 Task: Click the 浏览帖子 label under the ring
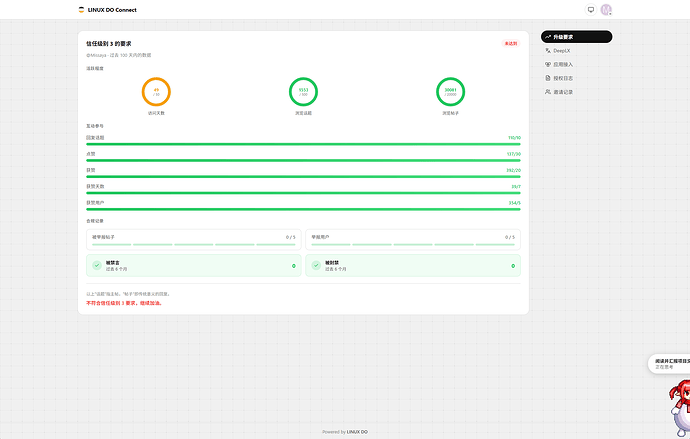(x=450, y=113)
